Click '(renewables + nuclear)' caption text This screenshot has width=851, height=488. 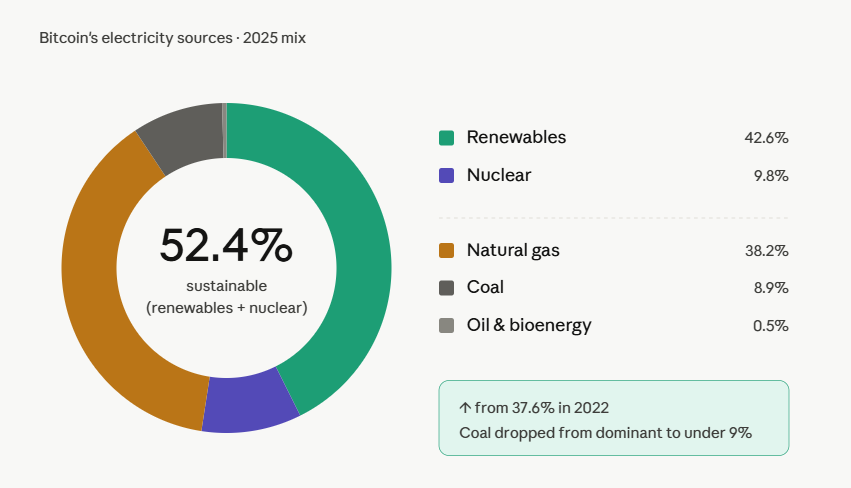coord(226,308)
